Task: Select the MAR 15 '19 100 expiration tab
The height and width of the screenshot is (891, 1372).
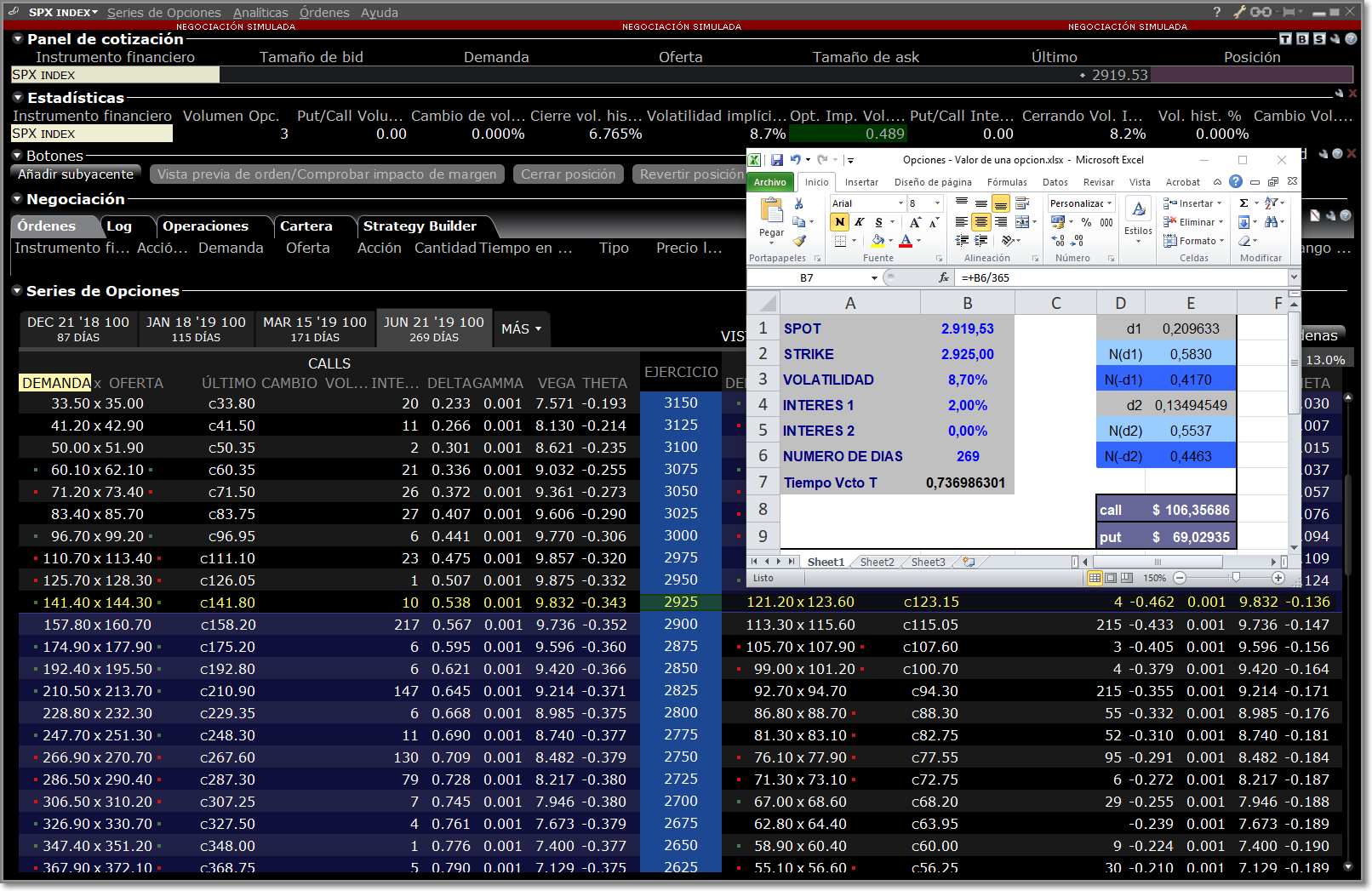Action: pos(315,328)
